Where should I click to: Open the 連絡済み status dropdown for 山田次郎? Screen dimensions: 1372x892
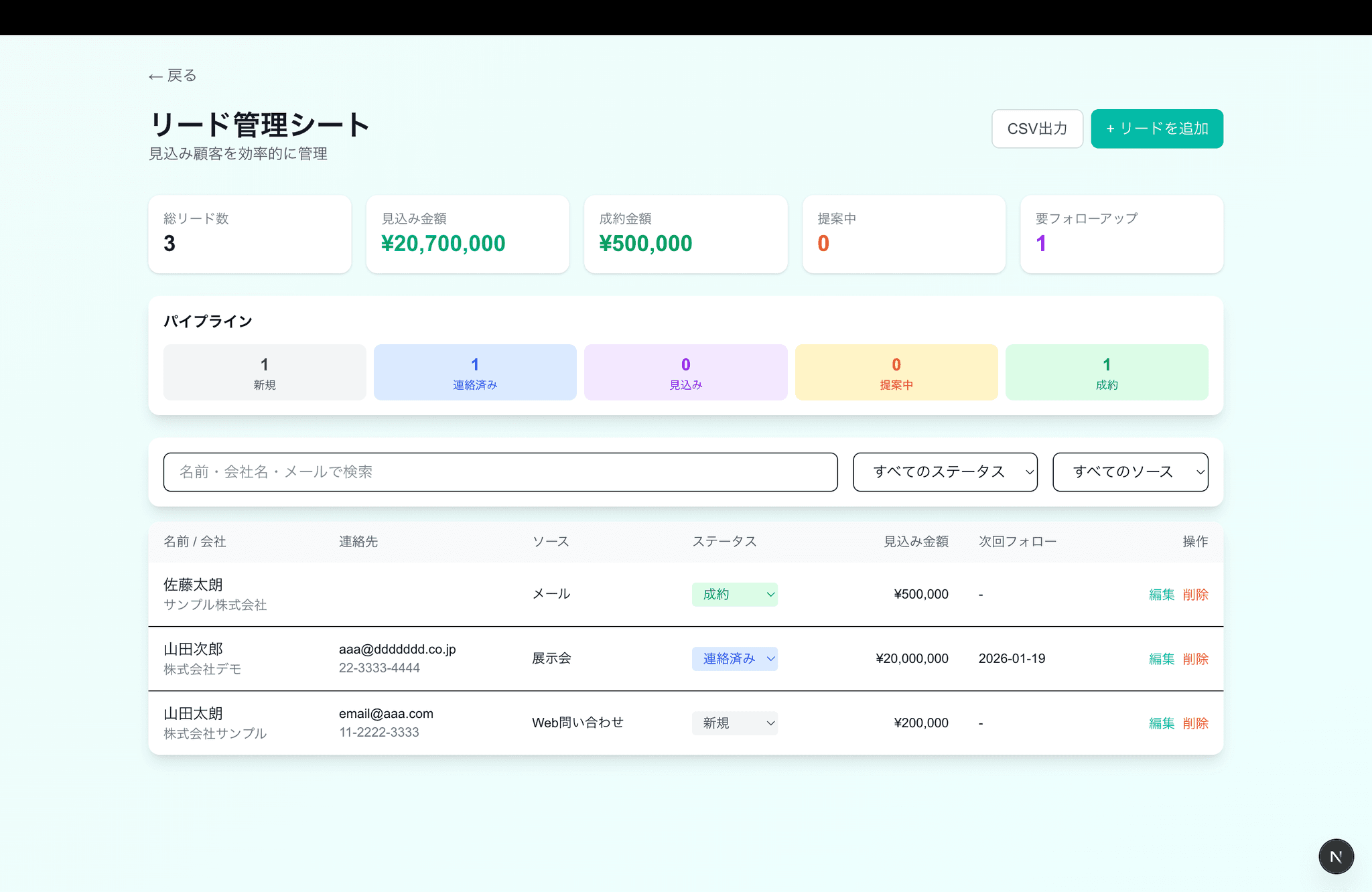pyautogui.click(x=735, y=658)
